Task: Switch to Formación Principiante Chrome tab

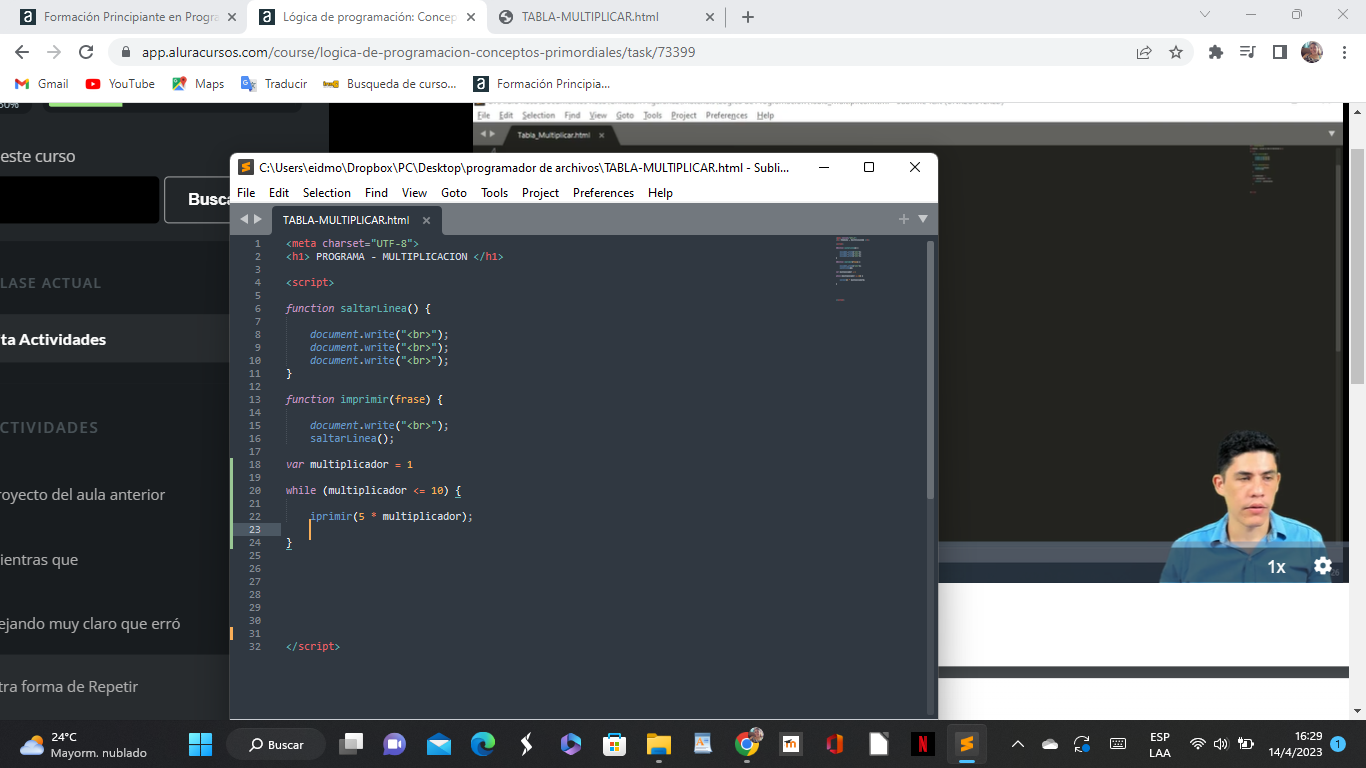Action: [x=128, y=17]
